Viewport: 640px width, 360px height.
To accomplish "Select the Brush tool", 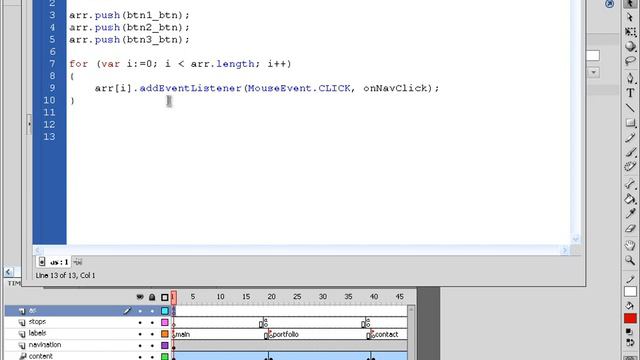I will click(x=630, y=152).
